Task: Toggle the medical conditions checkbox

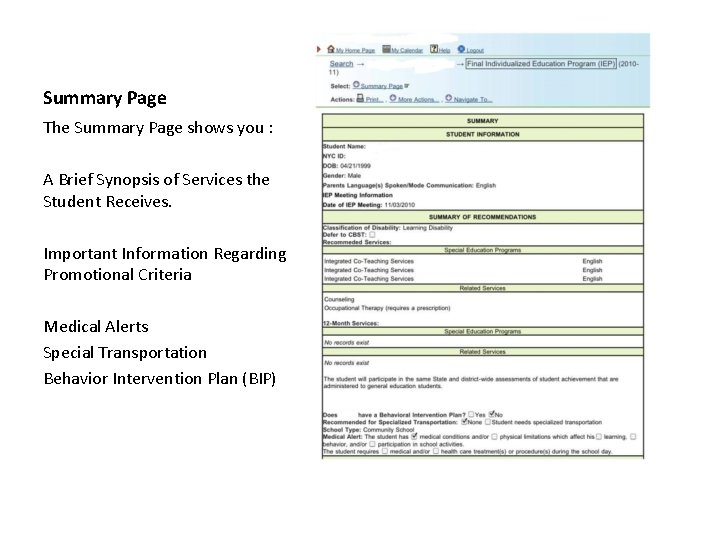Action: (415, 436)
